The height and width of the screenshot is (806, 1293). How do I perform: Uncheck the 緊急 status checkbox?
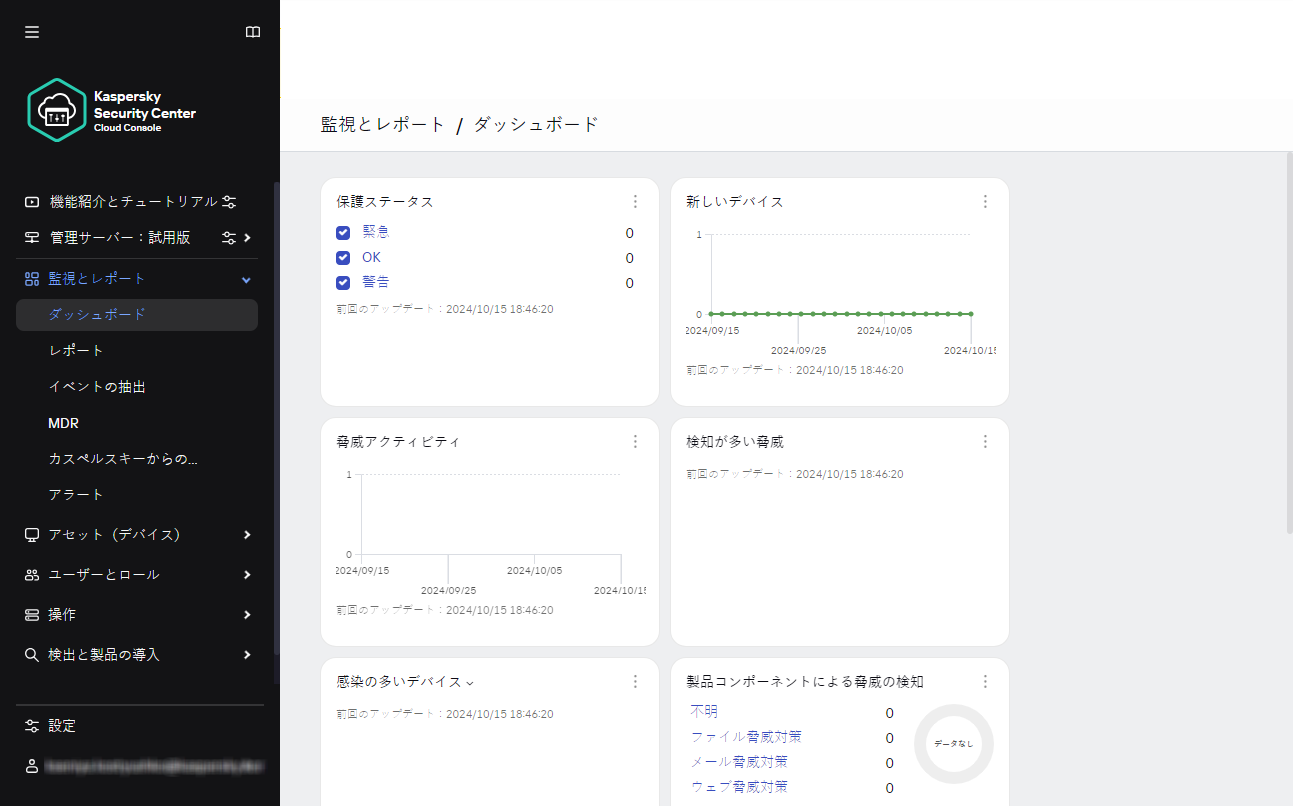[343, 233]
